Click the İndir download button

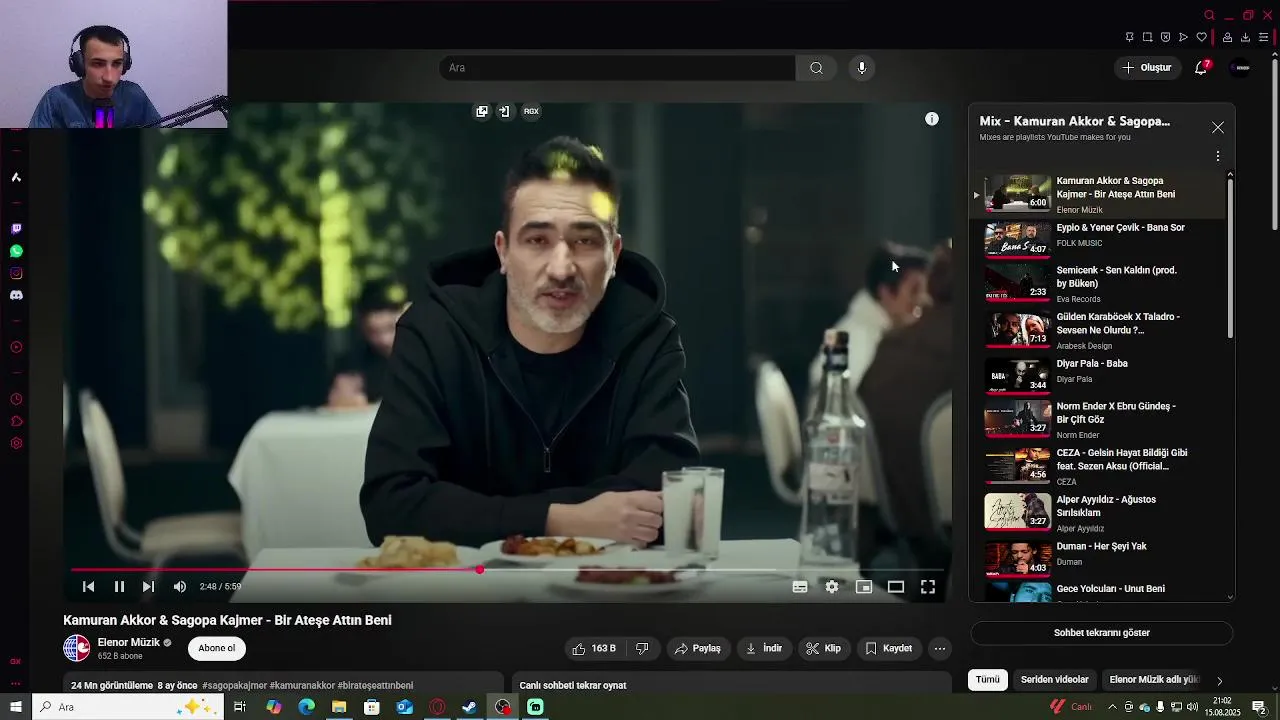(x=764, y=649)
